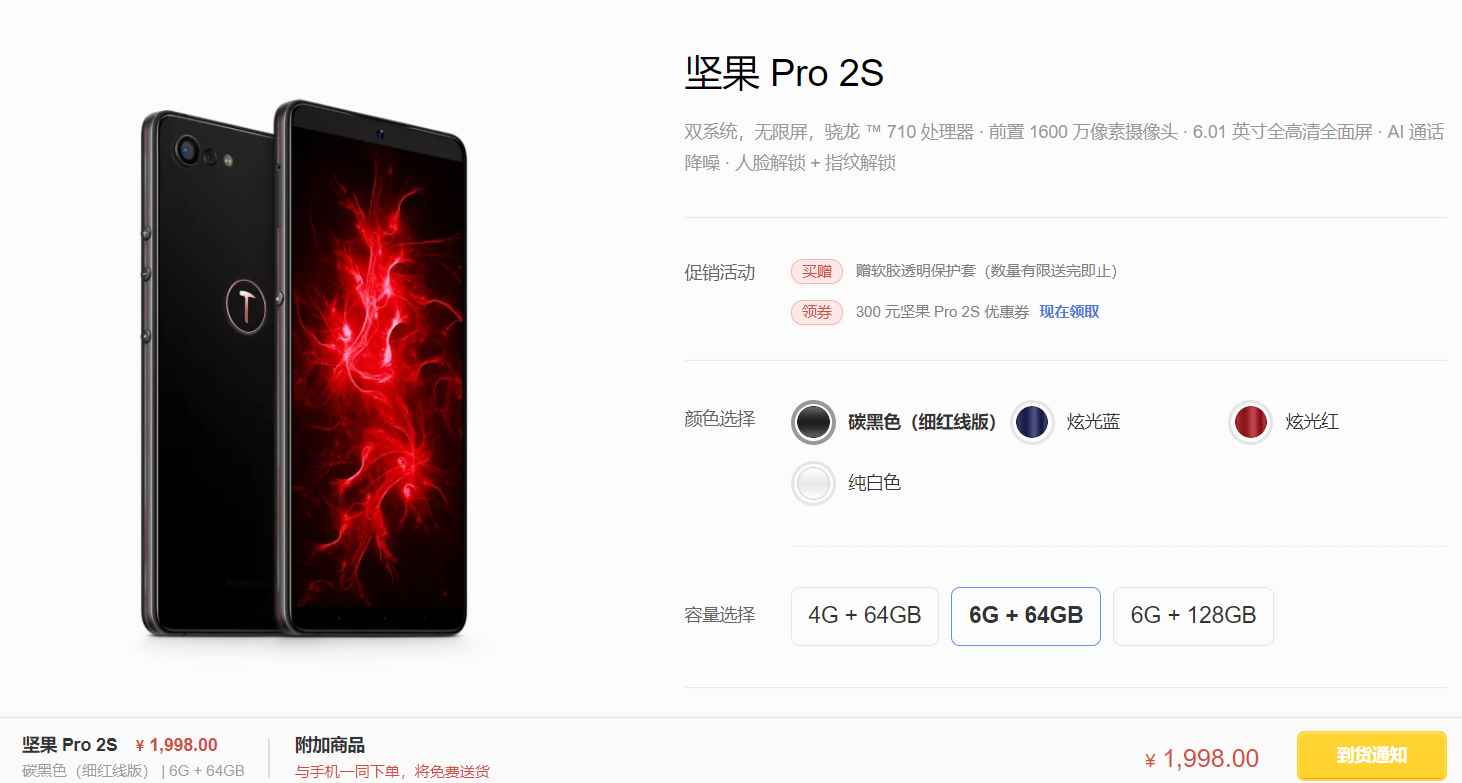The width and height of the screenshot is (1462, 783).
Task: Choose the 炫光蓝 blue color swatch
Action: (x=1032, y=422)
